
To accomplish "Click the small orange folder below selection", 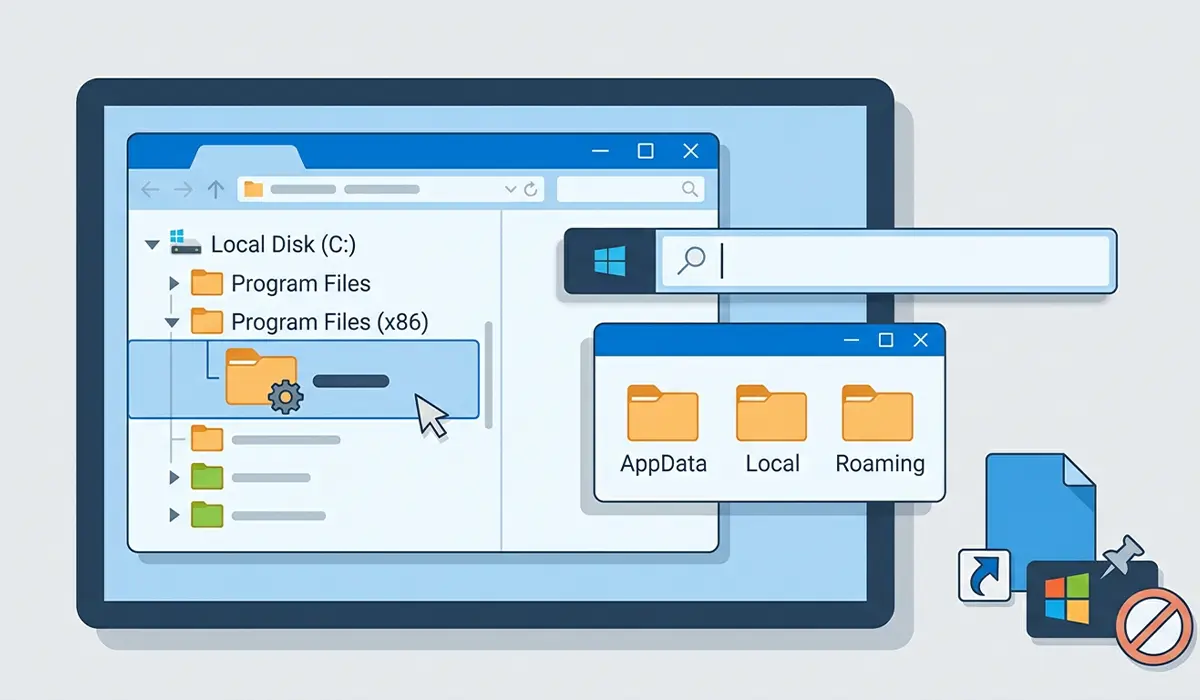I will [207, 438].
